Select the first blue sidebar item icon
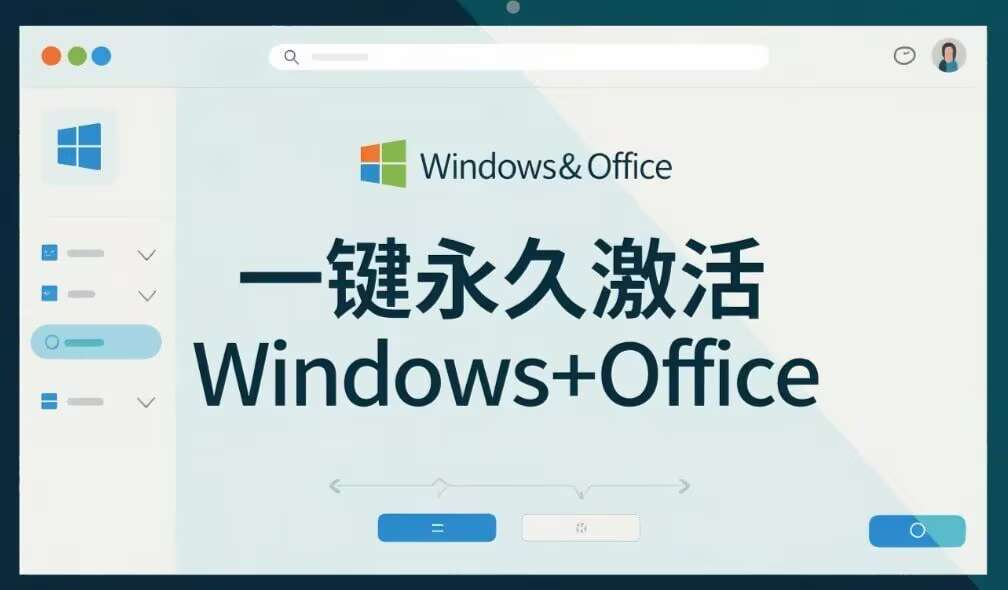Screen dimensions: 1008x590 pyautogui.click(x=50, y=253)
